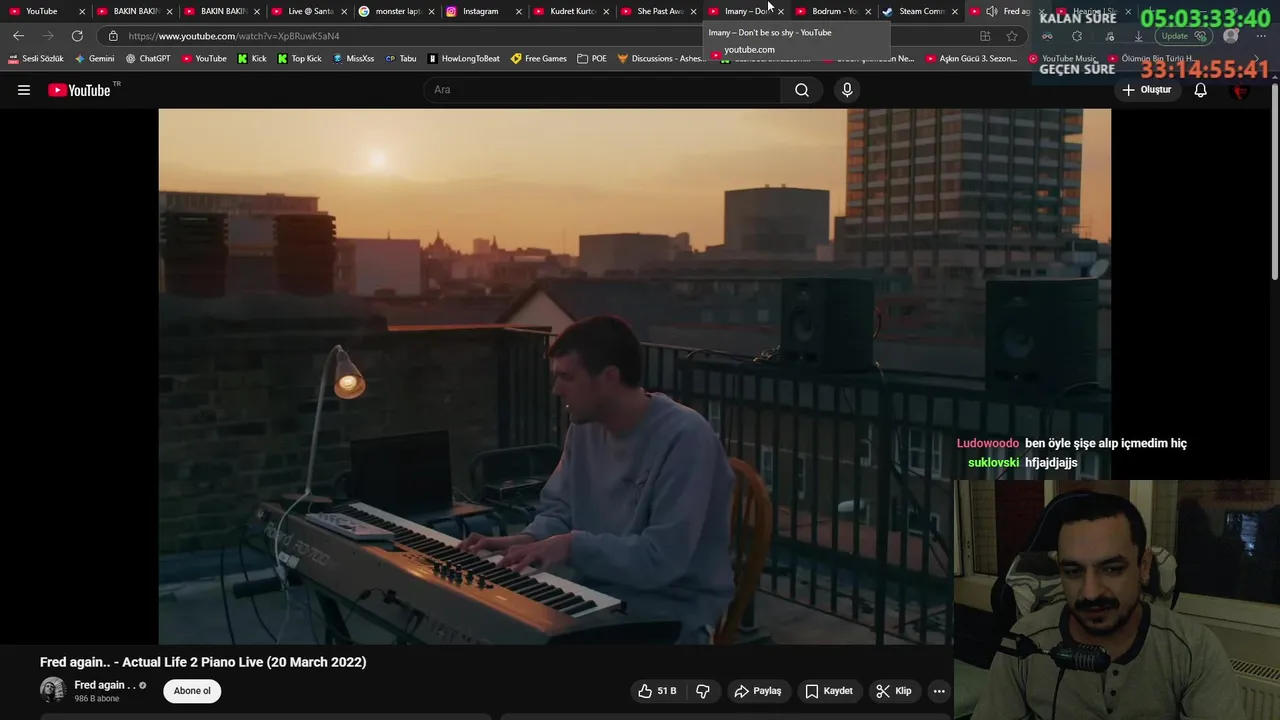Open more actions three-dot menu
1280x720 pixels.
[939, 691]
